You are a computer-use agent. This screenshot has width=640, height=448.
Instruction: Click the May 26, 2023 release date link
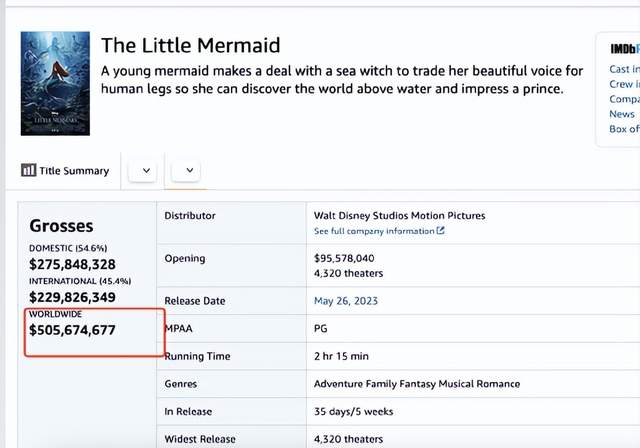[x=344, y=301]
